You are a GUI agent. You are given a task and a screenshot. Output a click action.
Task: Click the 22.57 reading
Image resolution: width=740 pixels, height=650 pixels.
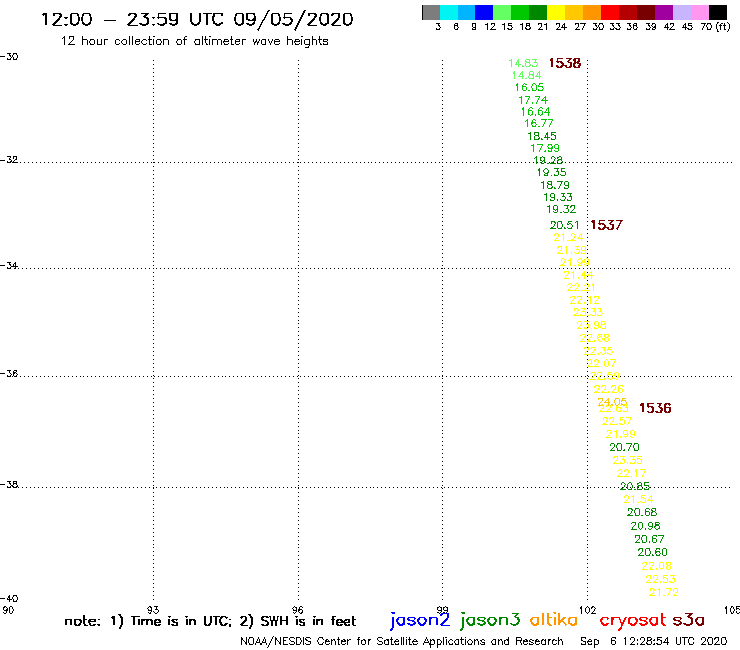click(x=617, y=421)
